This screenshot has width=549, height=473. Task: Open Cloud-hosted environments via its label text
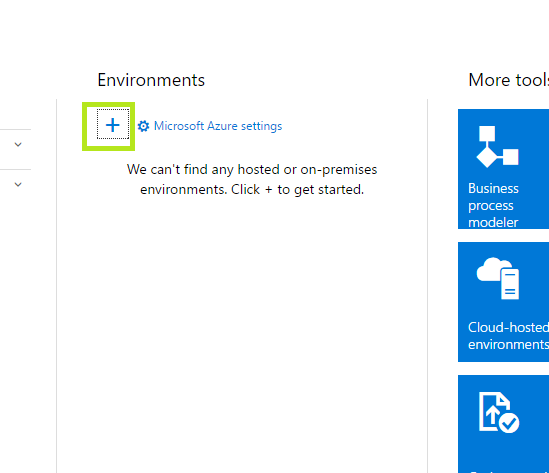(x=508, y=335)
